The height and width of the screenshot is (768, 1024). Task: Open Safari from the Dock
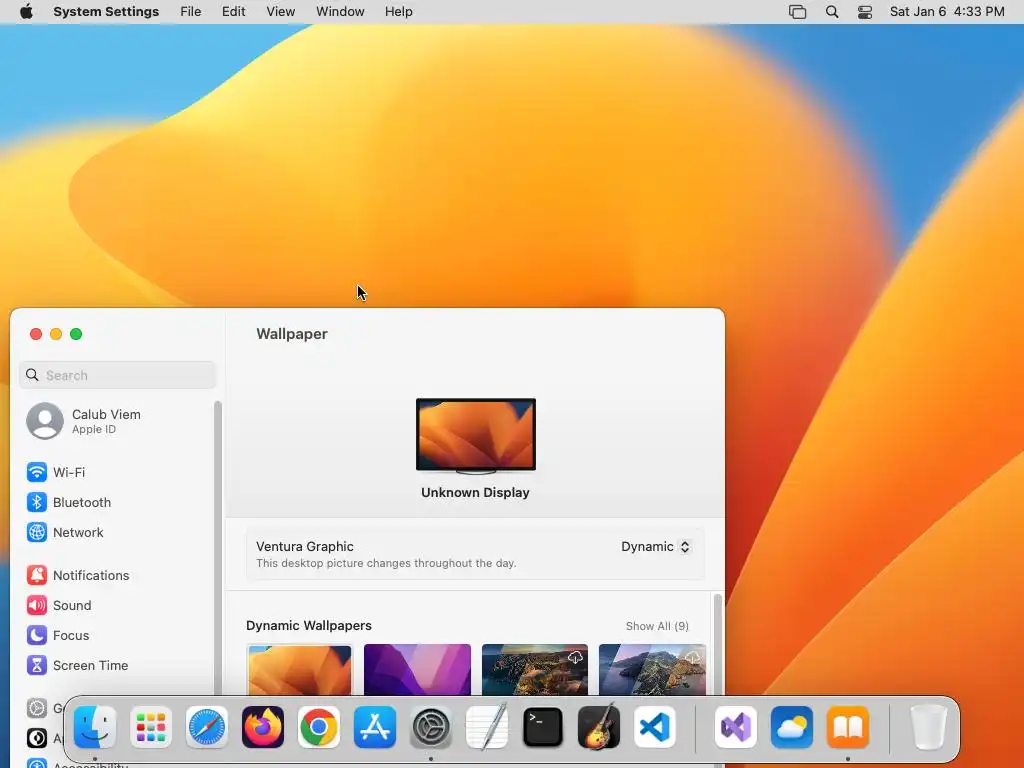coord(207,727)
